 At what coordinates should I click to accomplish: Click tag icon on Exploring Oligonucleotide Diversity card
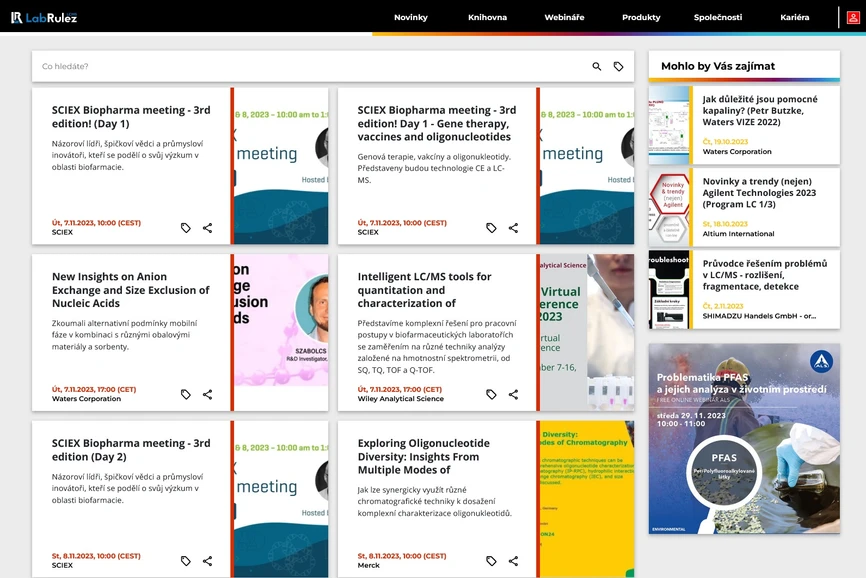tap(491, 561)
